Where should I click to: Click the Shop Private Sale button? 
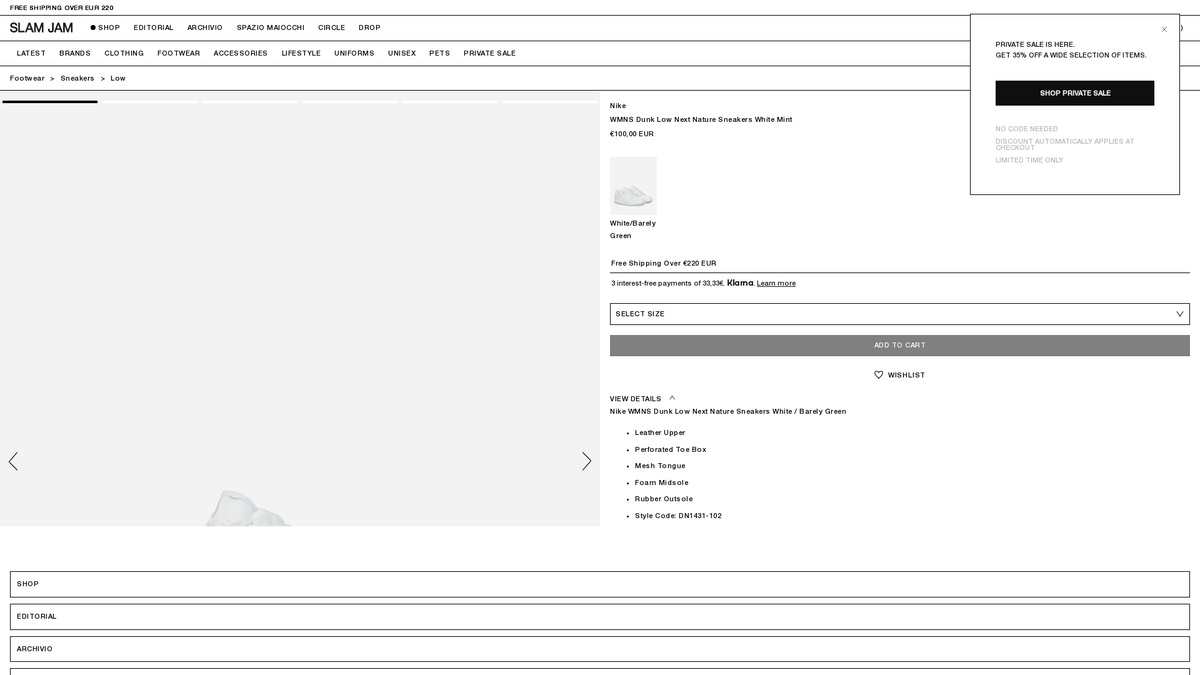(x=1075, y=93)
